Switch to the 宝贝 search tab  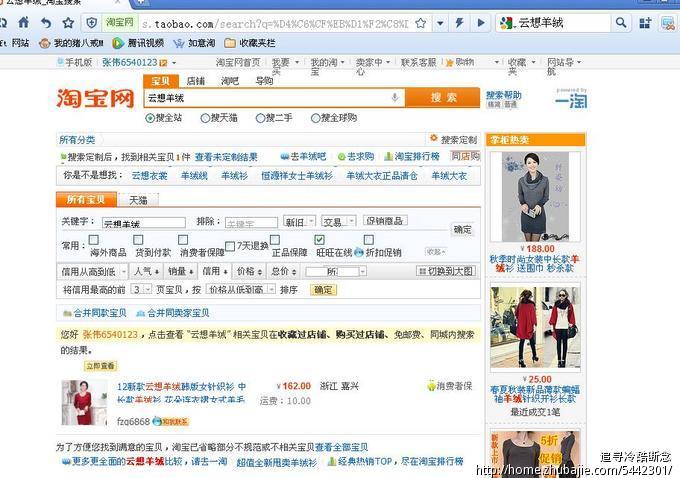click(160, 81)
